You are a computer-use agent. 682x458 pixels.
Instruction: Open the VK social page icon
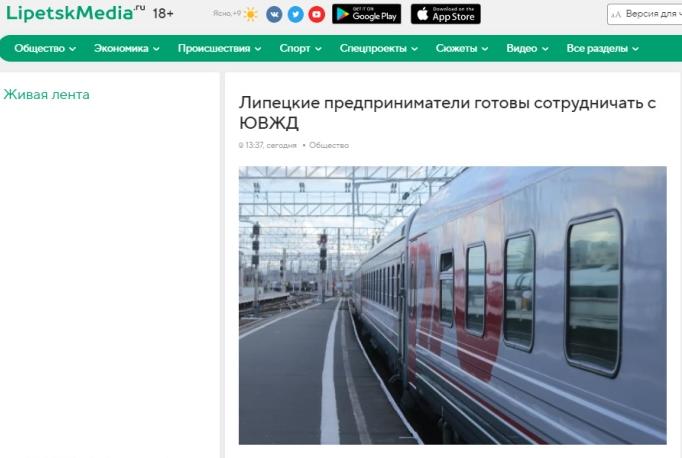point(274,15)
